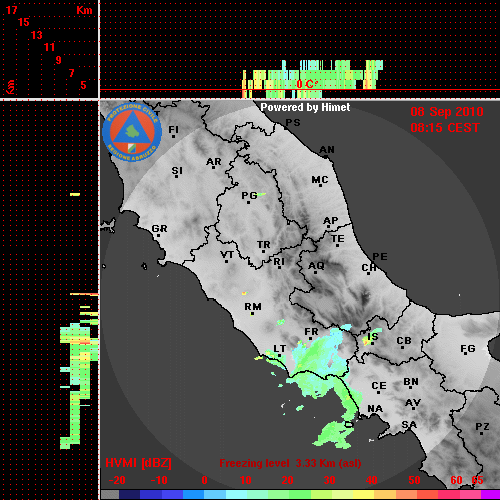The height and width of the screenshot is (500, 500).
Task: Click the AQ city label
Action: coord(316,266)
